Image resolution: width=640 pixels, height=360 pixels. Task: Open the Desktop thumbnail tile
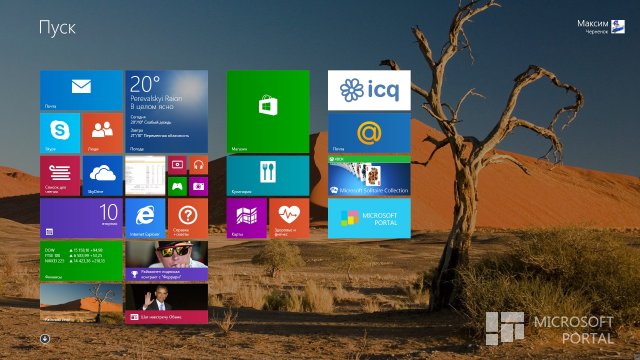pos(145,176)
